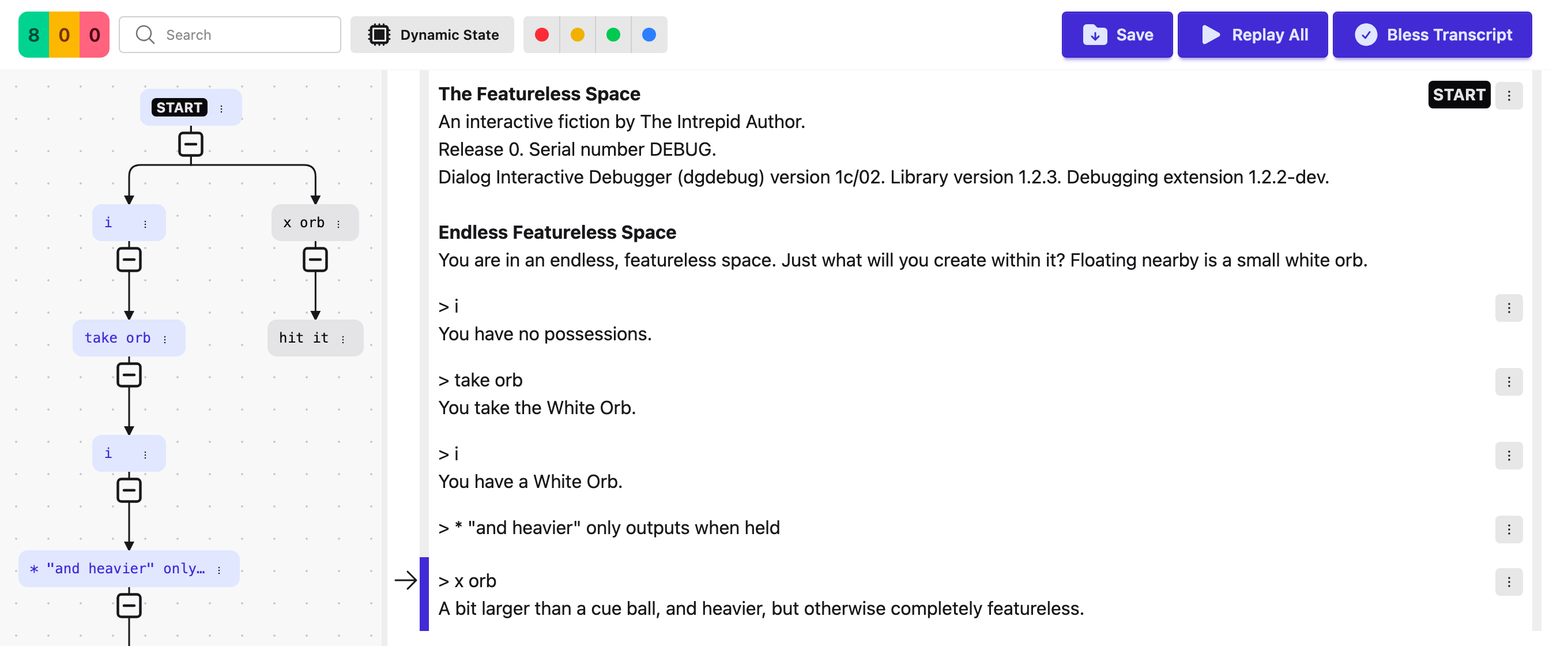1568x646 pixels.
Task: Open options menu next to START badge in transcript
Action: 1509,96
